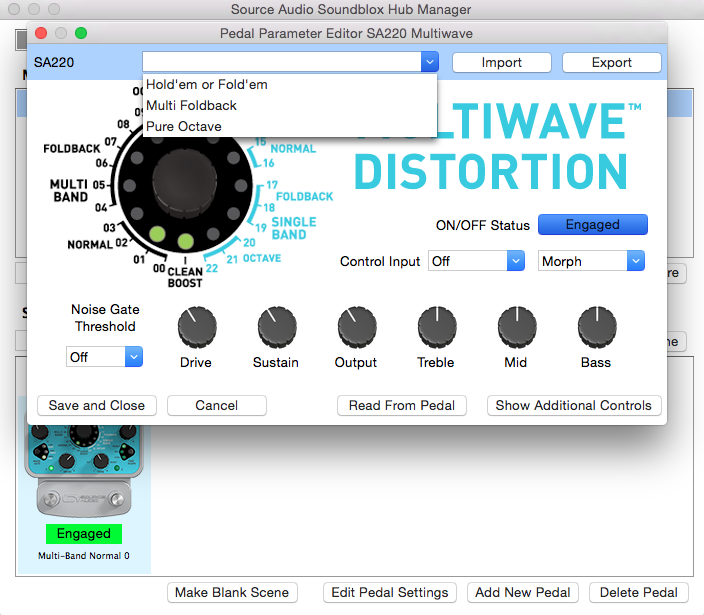Open the Noise Gate Threshold dropdown
Screen dimensions: 704x615
[104, 357]
